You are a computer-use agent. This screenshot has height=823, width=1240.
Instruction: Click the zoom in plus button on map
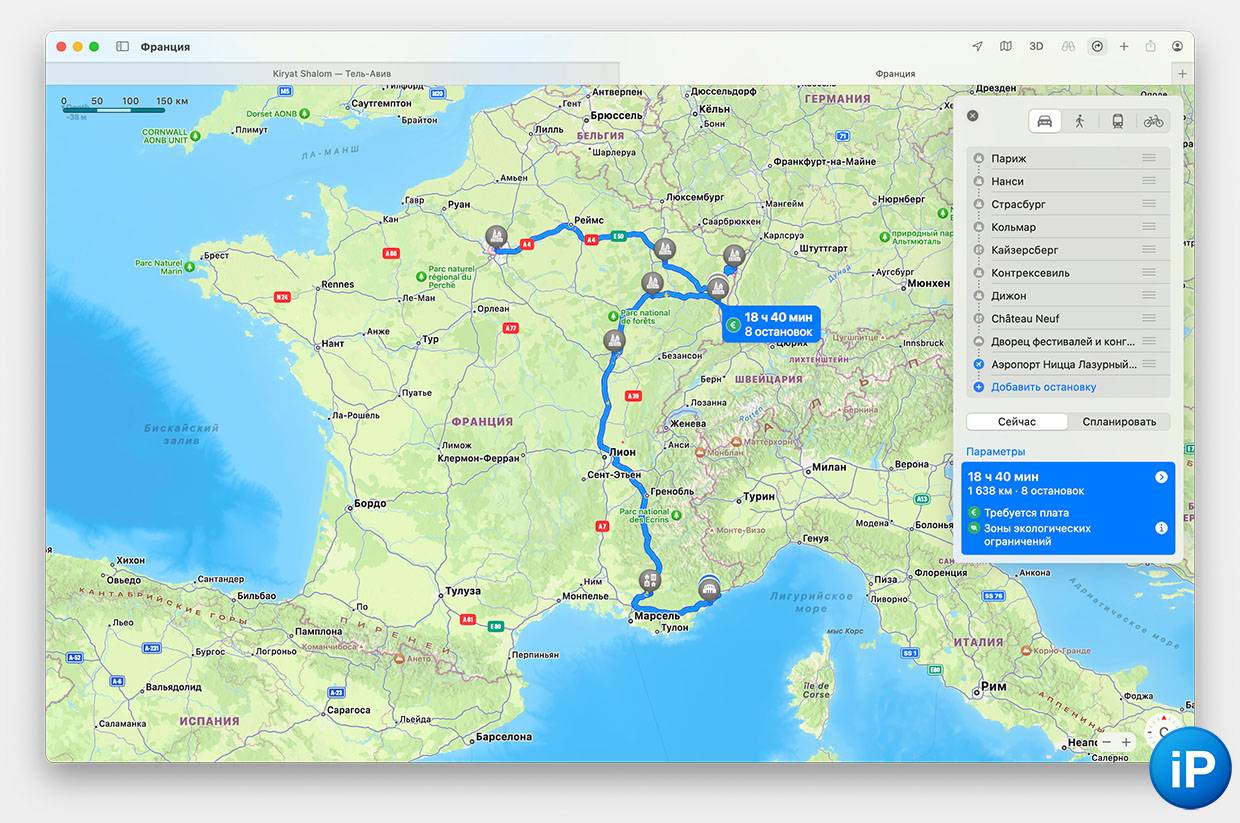coord(1127,742)
